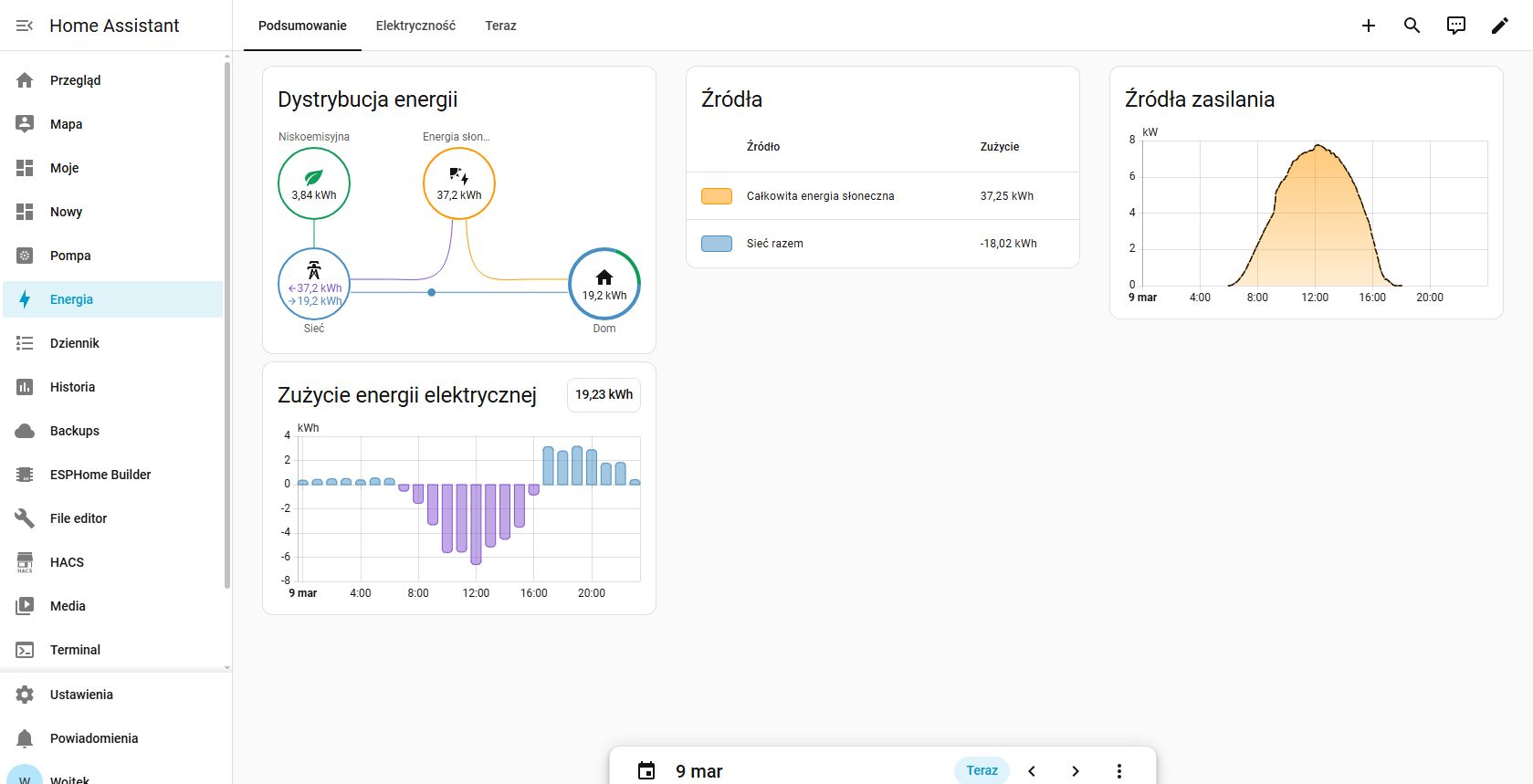This screenshot has height=784, width=1533.
Task: Go to the previous day arrow
Action: click(x=1032, y=770)
